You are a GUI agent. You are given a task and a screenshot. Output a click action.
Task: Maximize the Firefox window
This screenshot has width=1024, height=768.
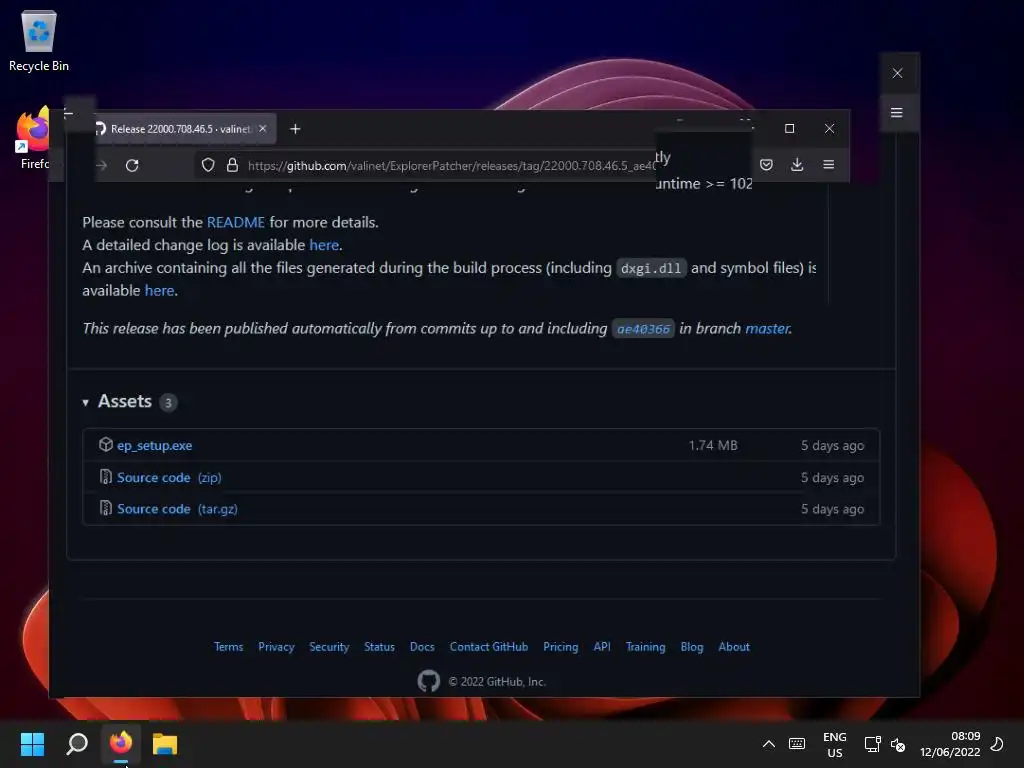click(x=790, y=129)
